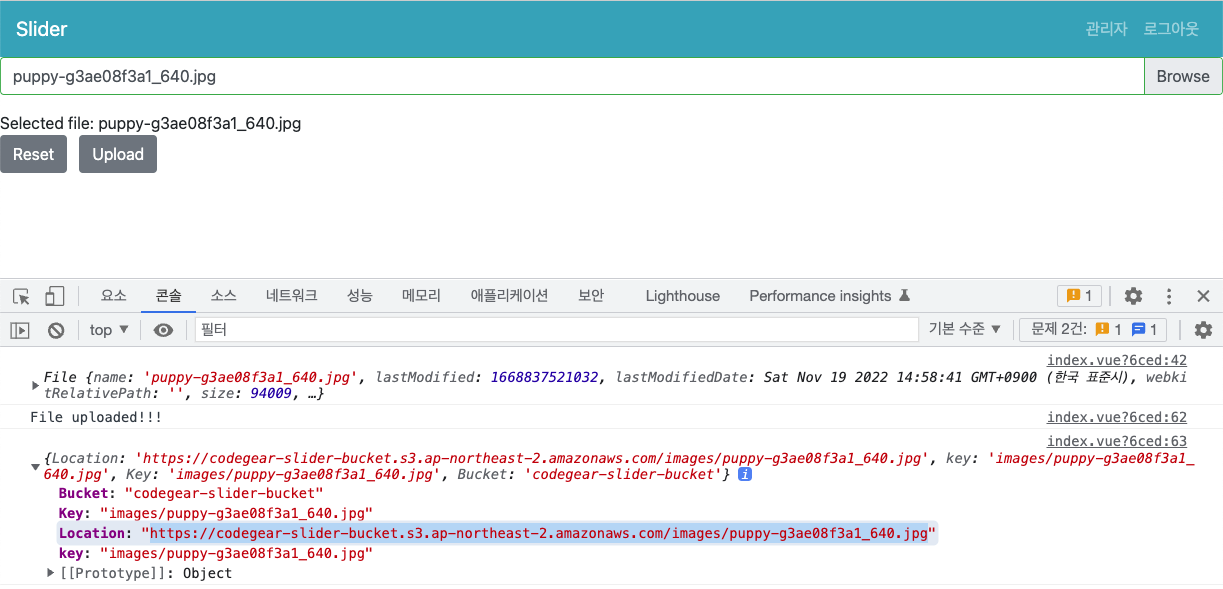
Task: Select the inspect element picker icon
Action: [21, 296]
